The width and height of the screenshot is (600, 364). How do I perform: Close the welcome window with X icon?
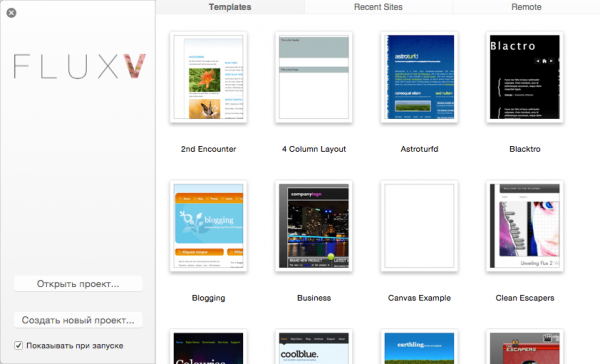point(11,13)
